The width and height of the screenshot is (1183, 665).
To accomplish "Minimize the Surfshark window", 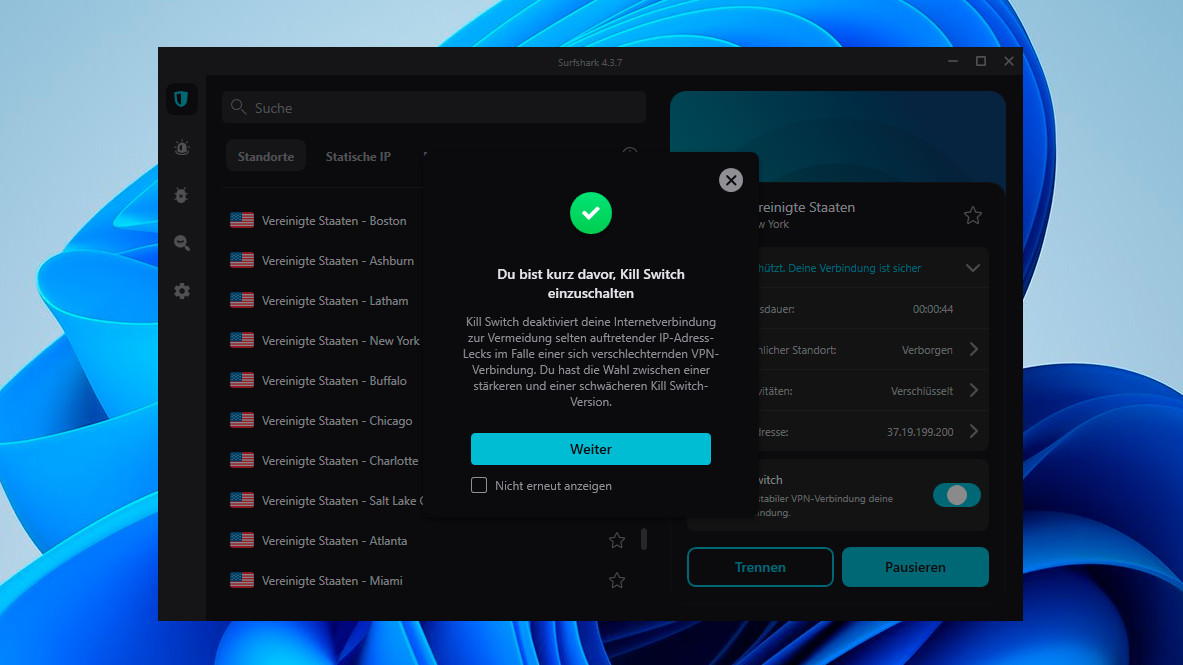I will click(953, 61).
